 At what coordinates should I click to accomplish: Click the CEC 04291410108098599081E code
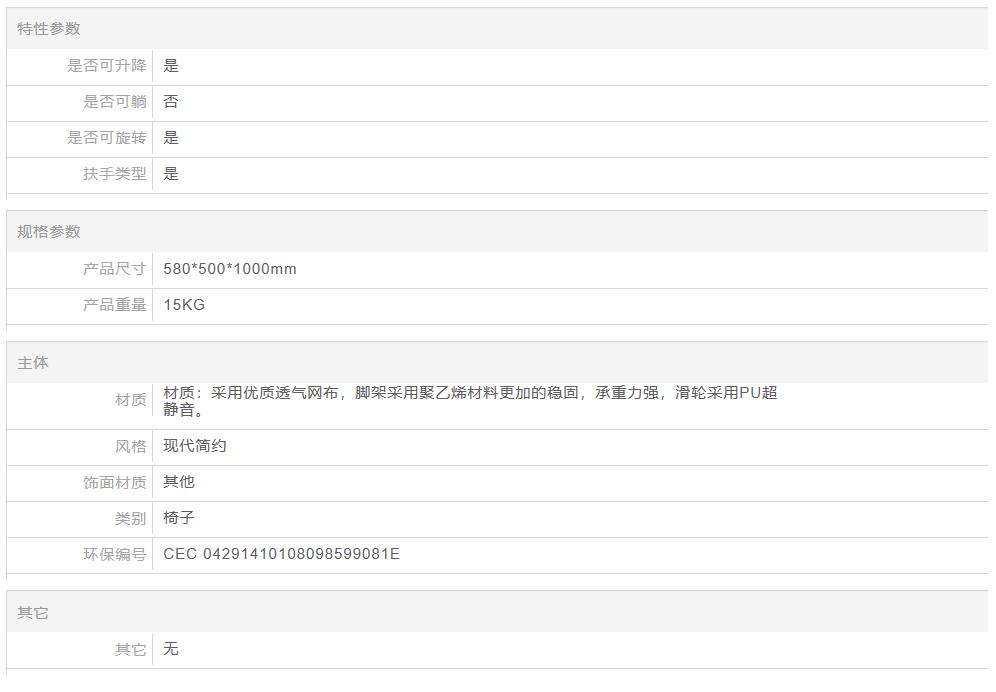coord(281,554)
